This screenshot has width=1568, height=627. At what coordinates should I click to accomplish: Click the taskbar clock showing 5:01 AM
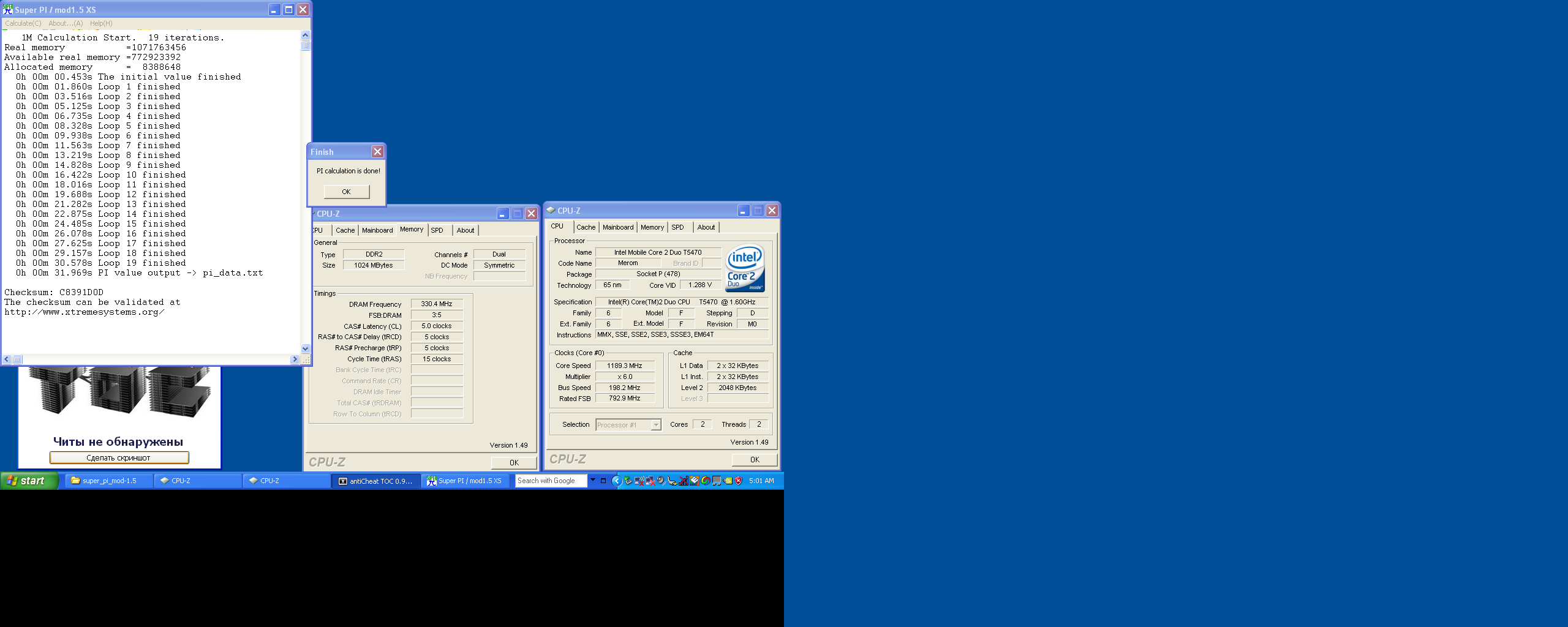(x=761, y=481)
